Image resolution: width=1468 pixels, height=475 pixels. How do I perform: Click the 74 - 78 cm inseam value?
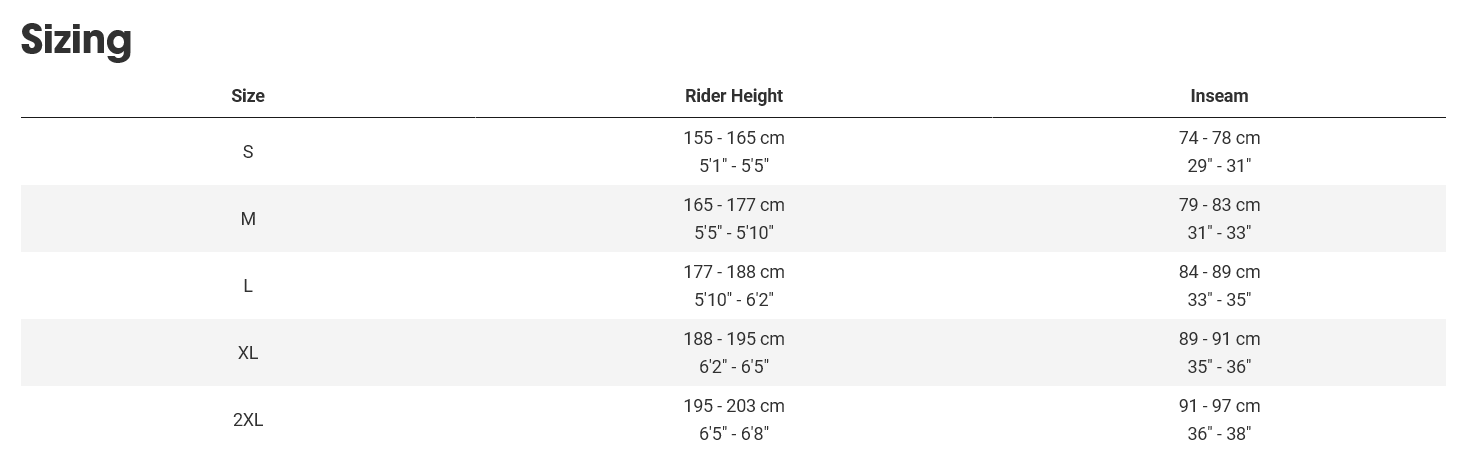[1219, 138]
